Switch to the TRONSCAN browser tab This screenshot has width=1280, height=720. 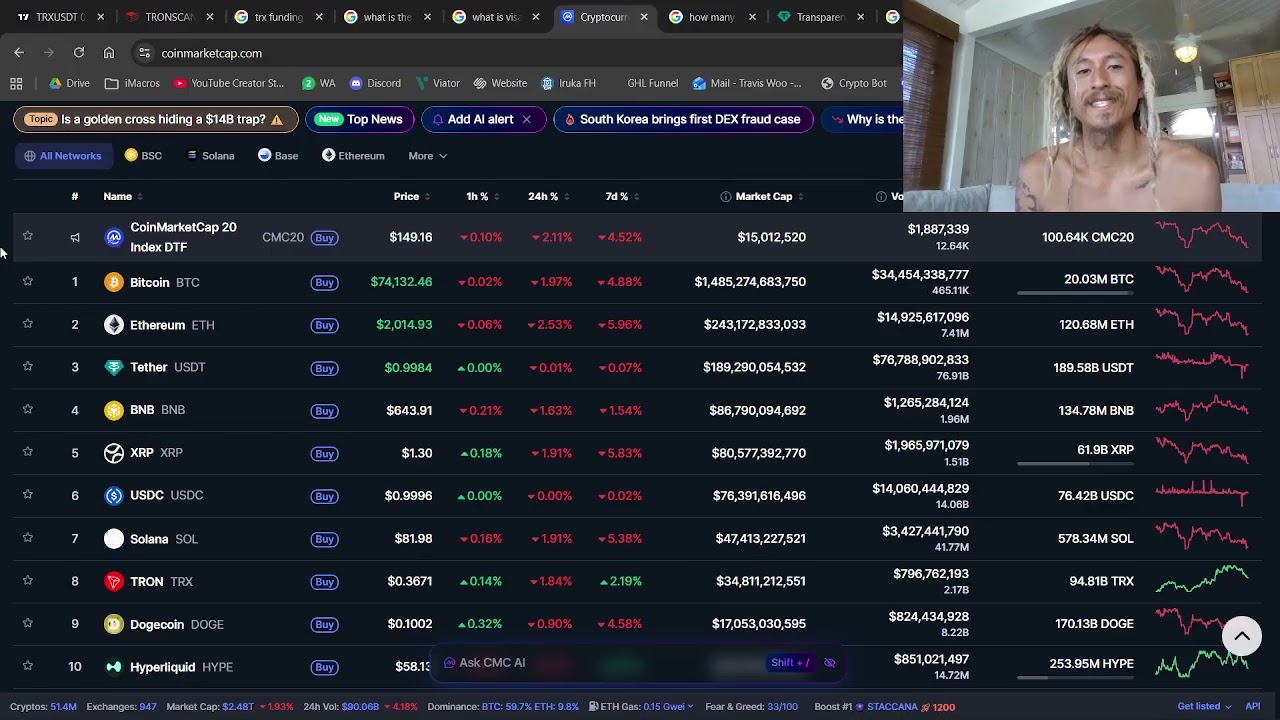(x=168, y=17)
